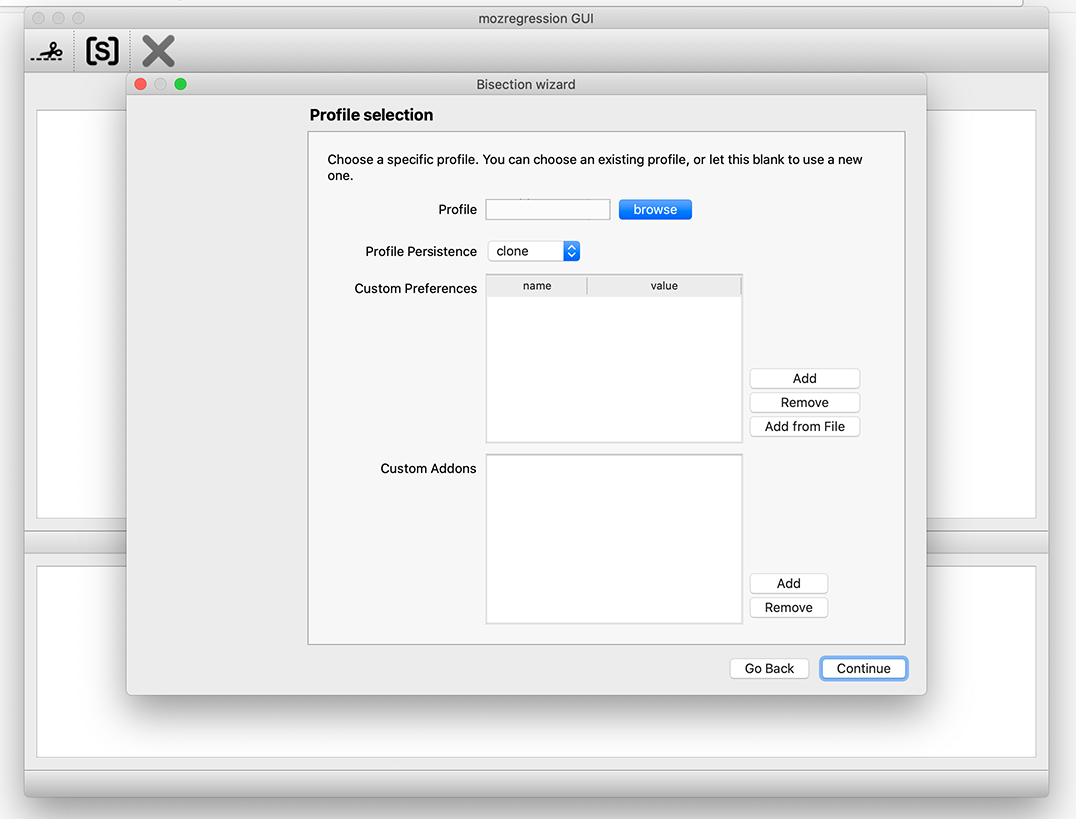Image resolution: width=1076 pixels, height=819 pixels.
Task: Add a custom addon
Action: point(788,584)
